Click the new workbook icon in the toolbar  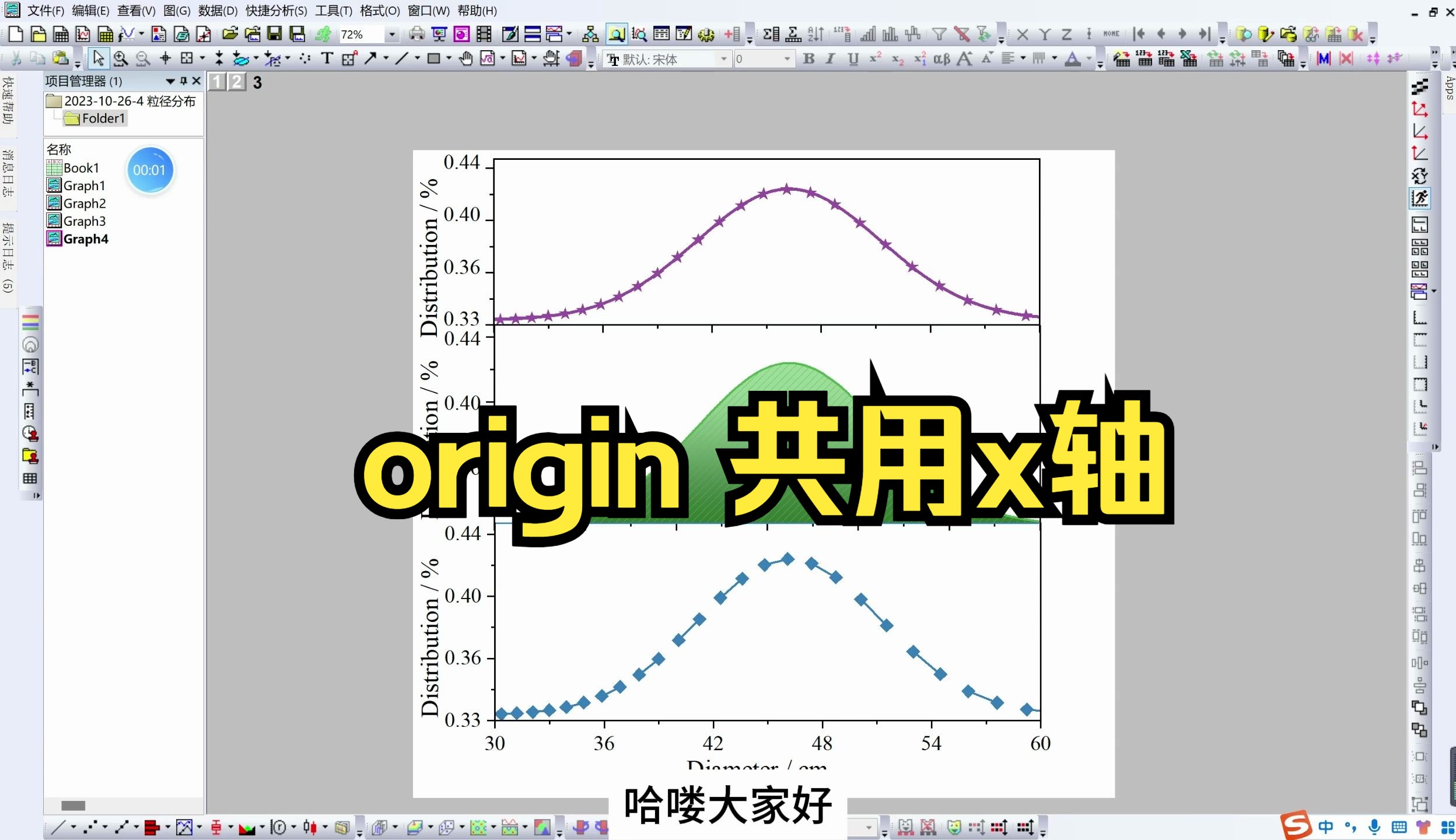[61, 34]
